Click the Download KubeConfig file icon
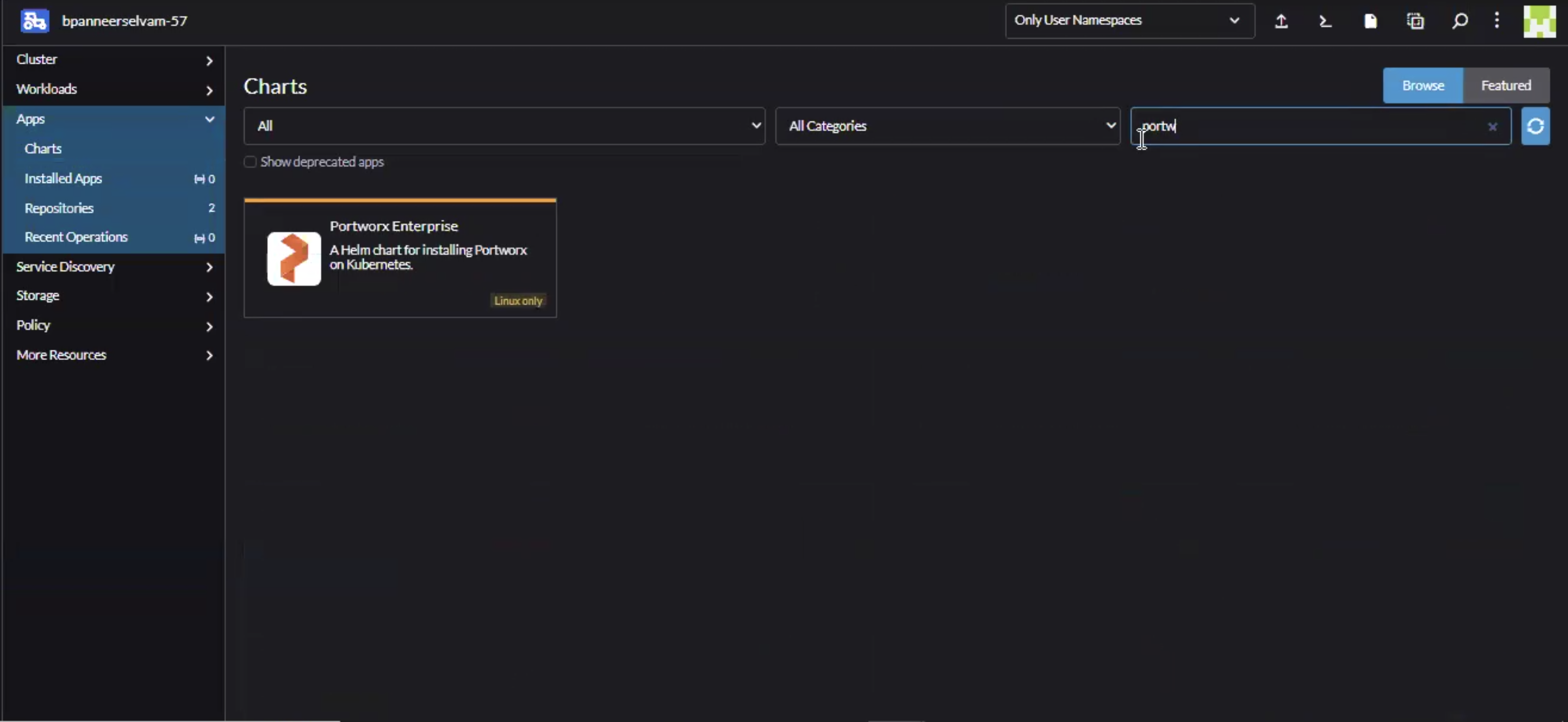Viewport: 1568px width, 722px height. (x=1370, y=21)
